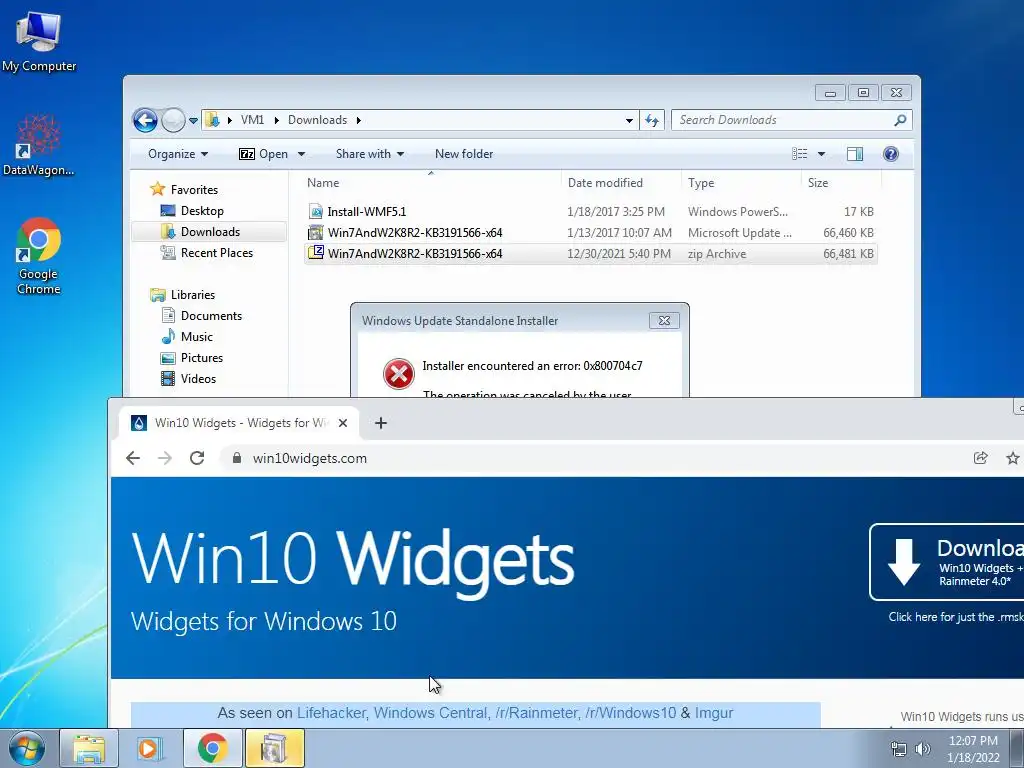
Task: Open Explorer Help icon
Action: click(x=891, y=154)
